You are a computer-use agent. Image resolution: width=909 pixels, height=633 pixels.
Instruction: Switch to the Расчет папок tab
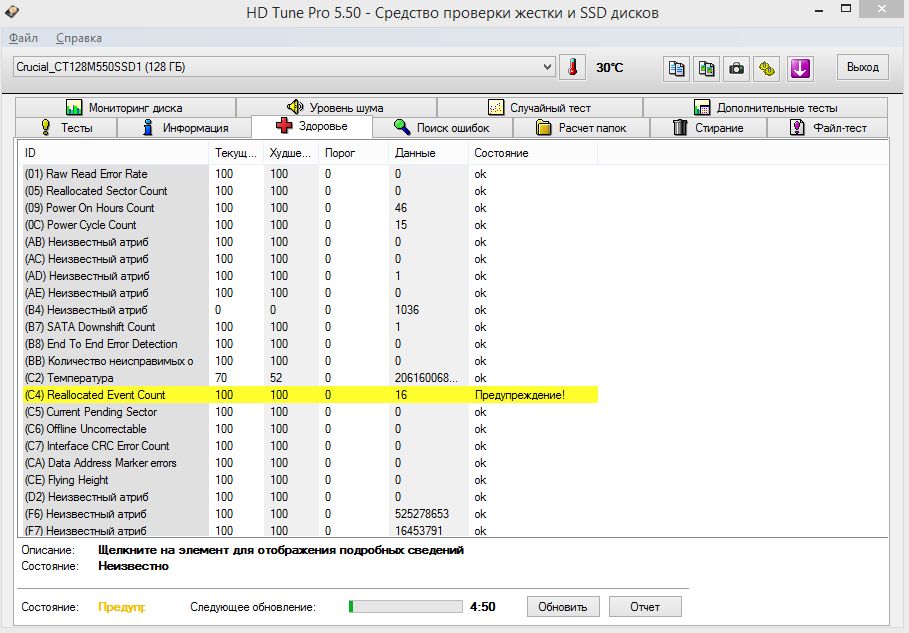581,128
